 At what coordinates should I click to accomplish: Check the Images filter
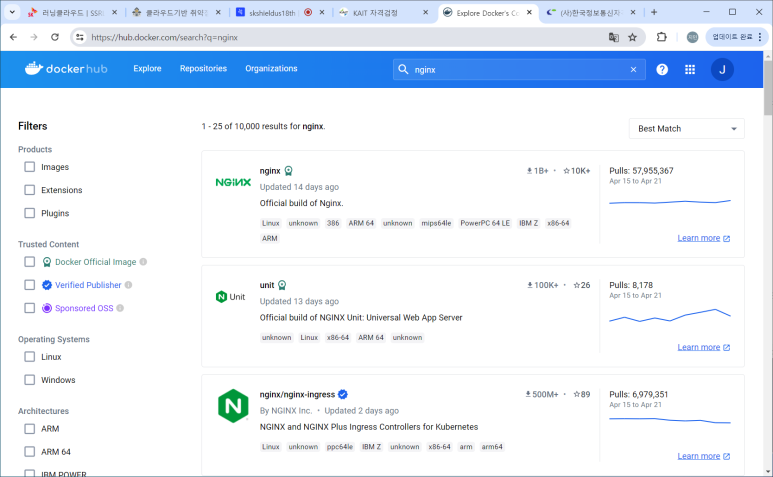pos(30,167)
